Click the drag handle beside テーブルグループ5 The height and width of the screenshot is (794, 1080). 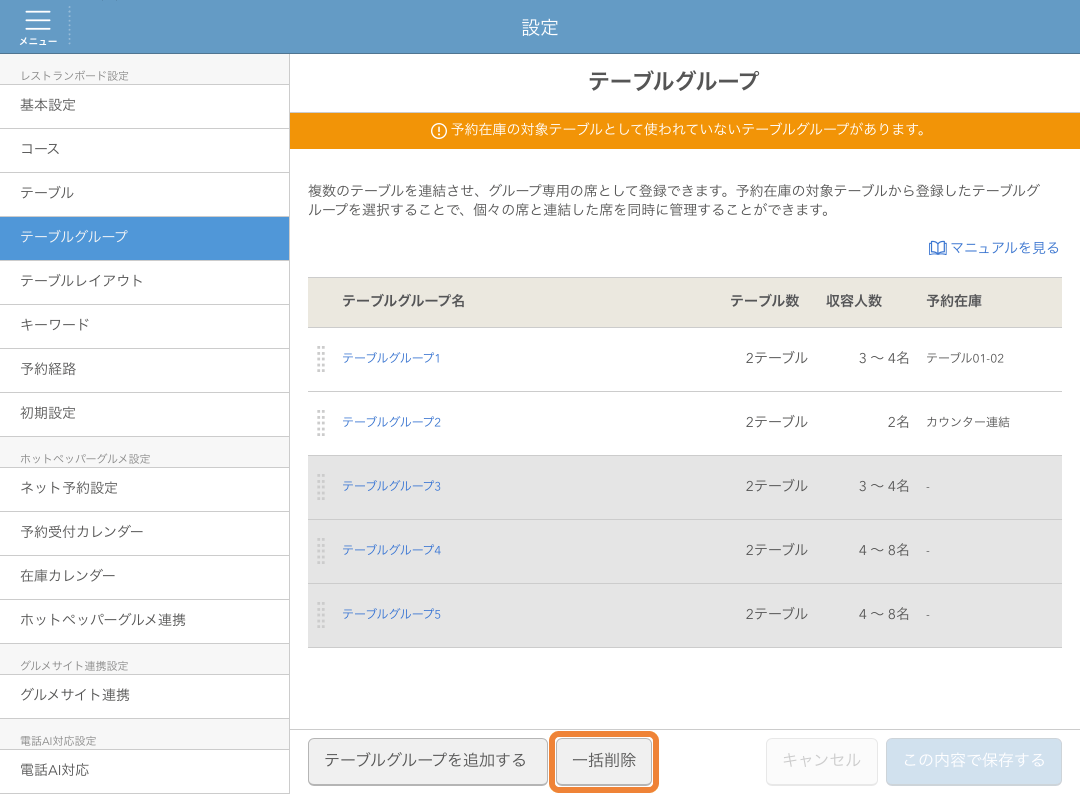click(321, 613)
